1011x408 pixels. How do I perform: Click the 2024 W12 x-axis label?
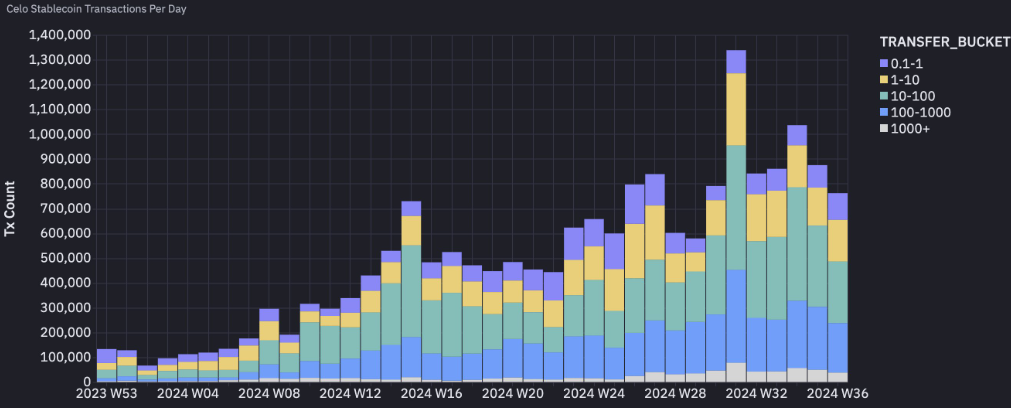point(350,392)
